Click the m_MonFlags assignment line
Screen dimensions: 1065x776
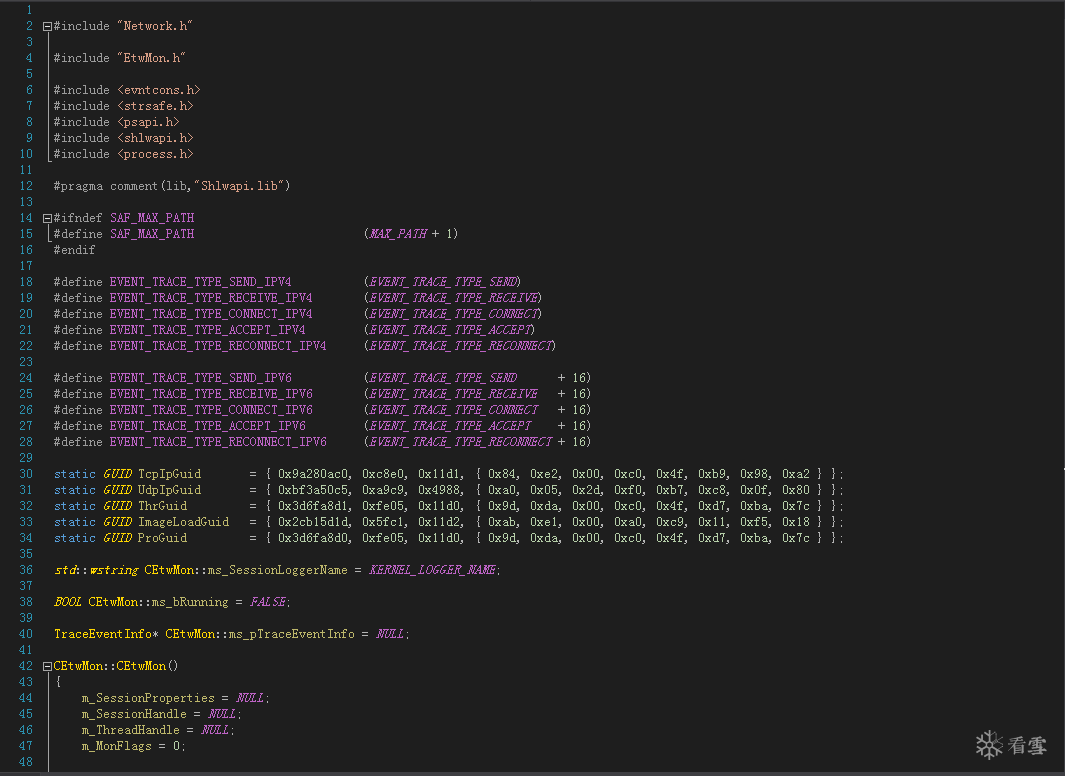click(x=133, y=746)
